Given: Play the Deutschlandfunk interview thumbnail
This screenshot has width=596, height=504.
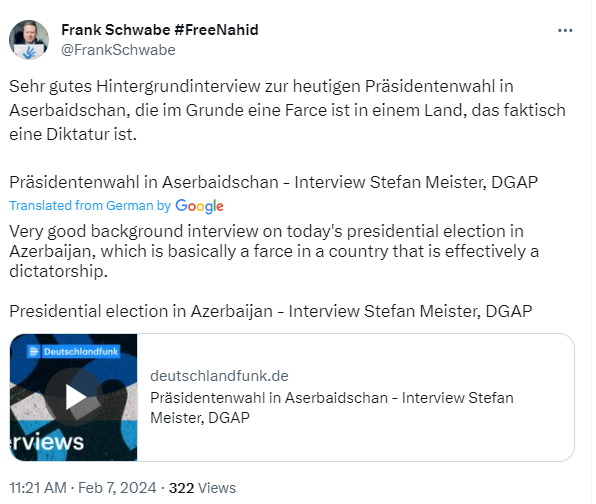Looking at the screenshot, I should (x=74, y=397).
